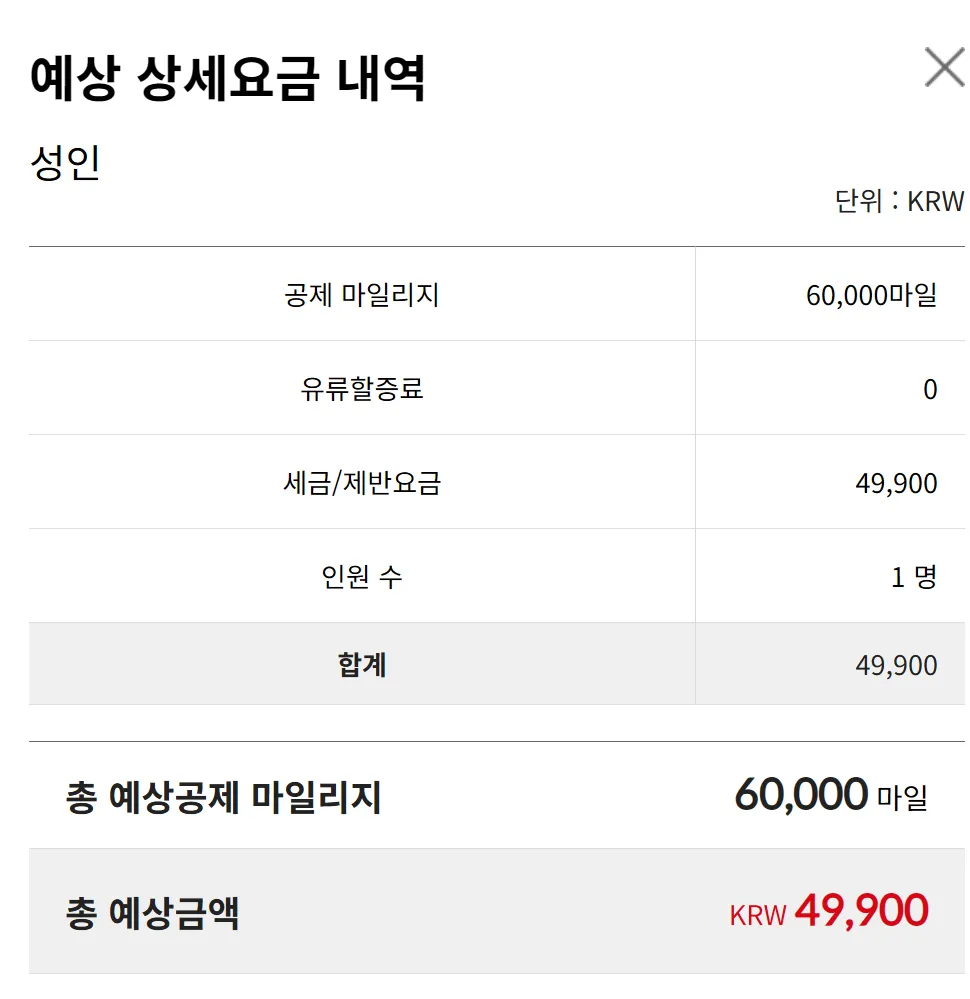The image size is (970, 999).
Task: Select the 인원 수 row label
Action: [x=362, y=577]
